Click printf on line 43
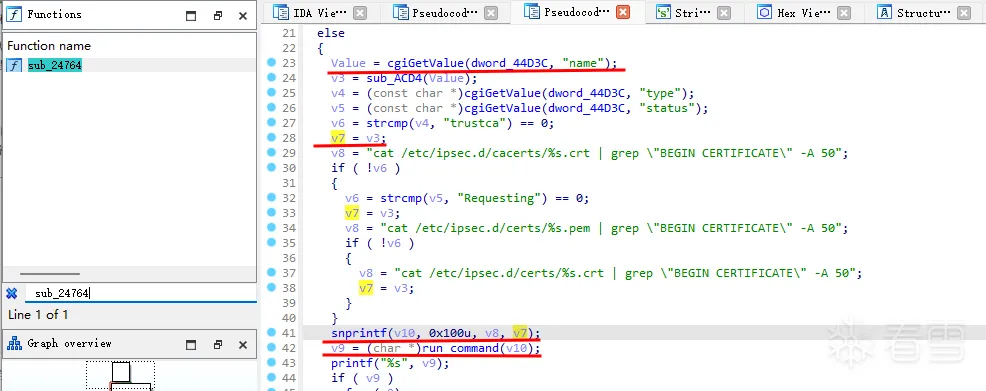 [x=352, y=363]
